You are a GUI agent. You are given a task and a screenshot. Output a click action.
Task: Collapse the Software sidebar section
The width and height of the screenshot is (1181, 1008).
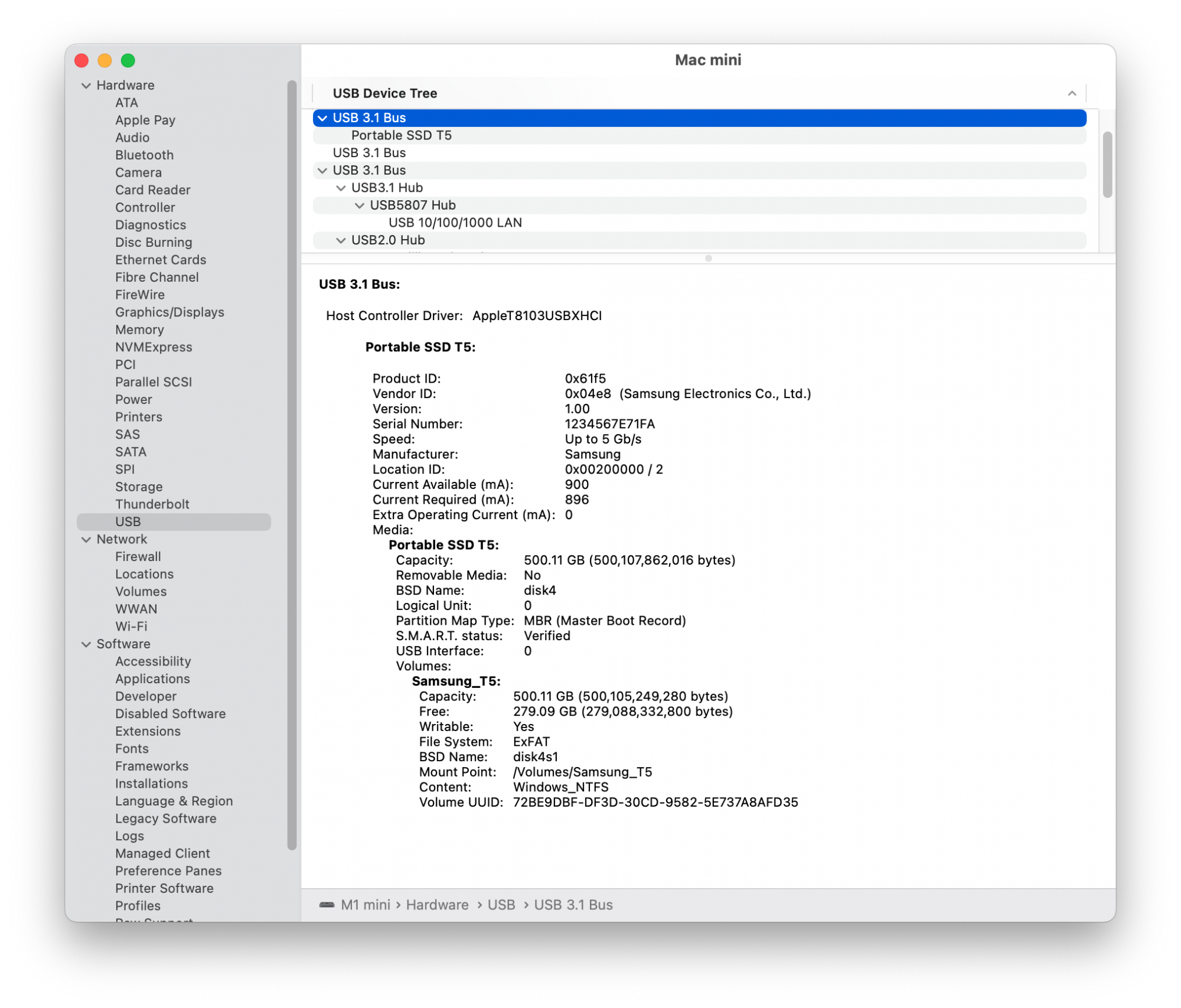coord(86,644)
